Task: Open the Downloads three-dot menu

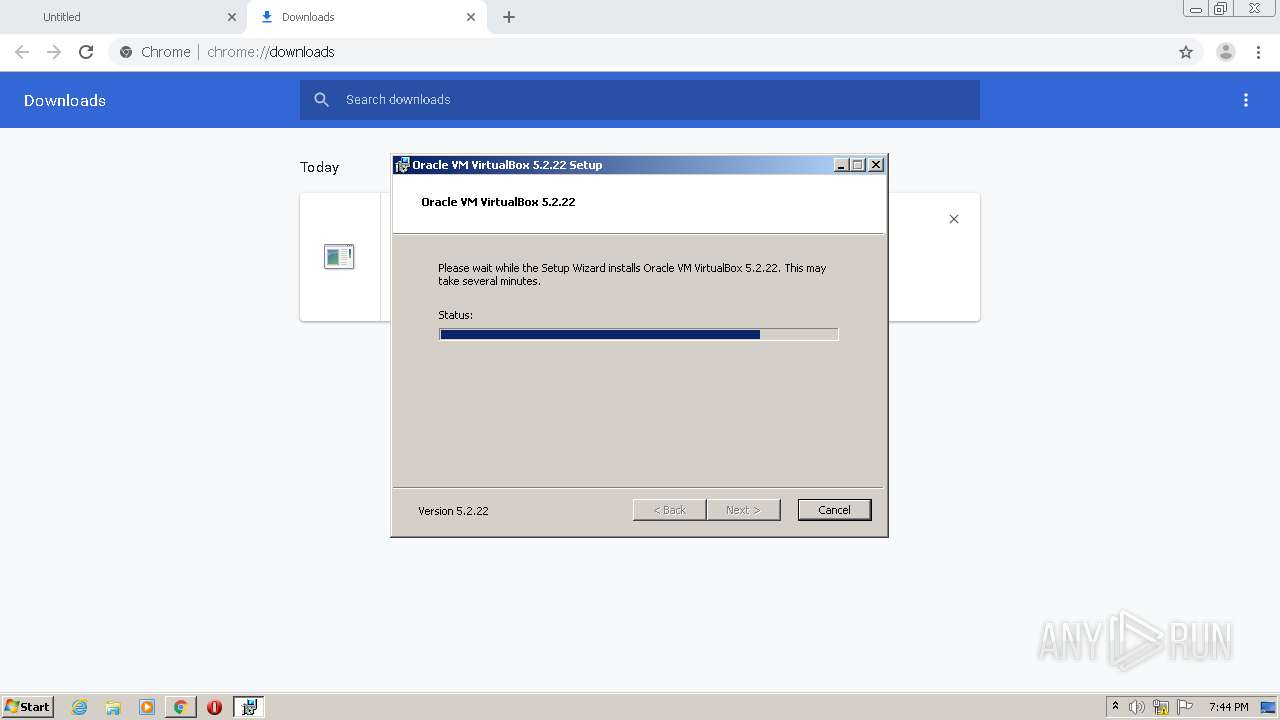Action: click(1246, 100)
